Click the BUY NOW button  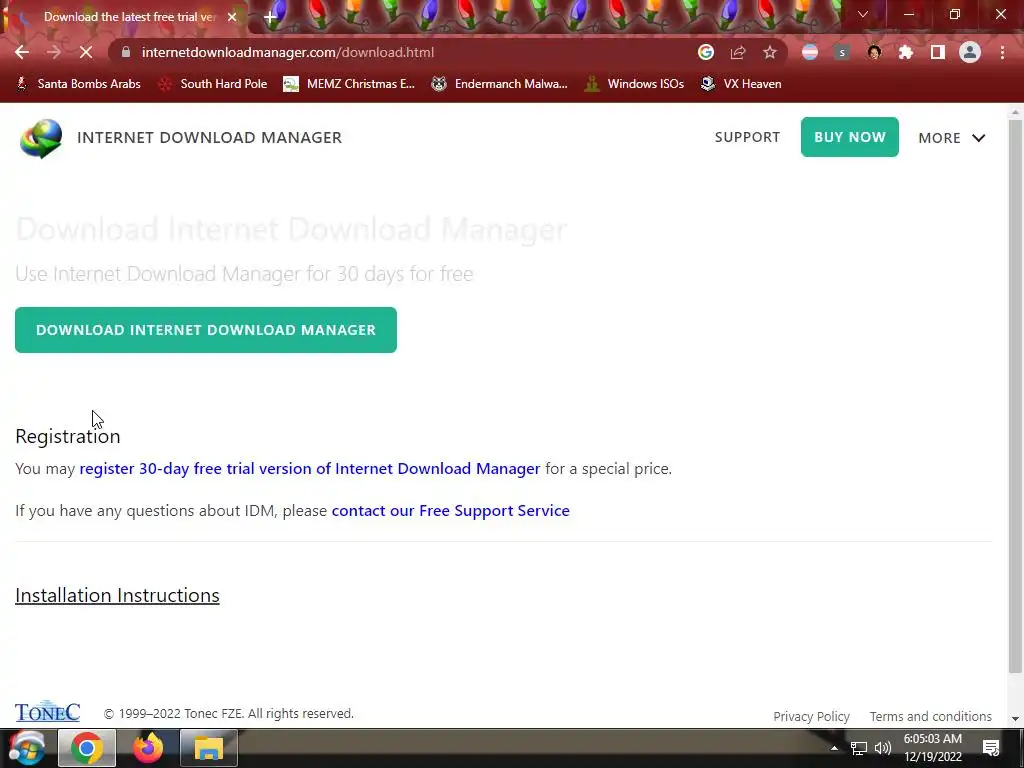click(x=850, y=137)
